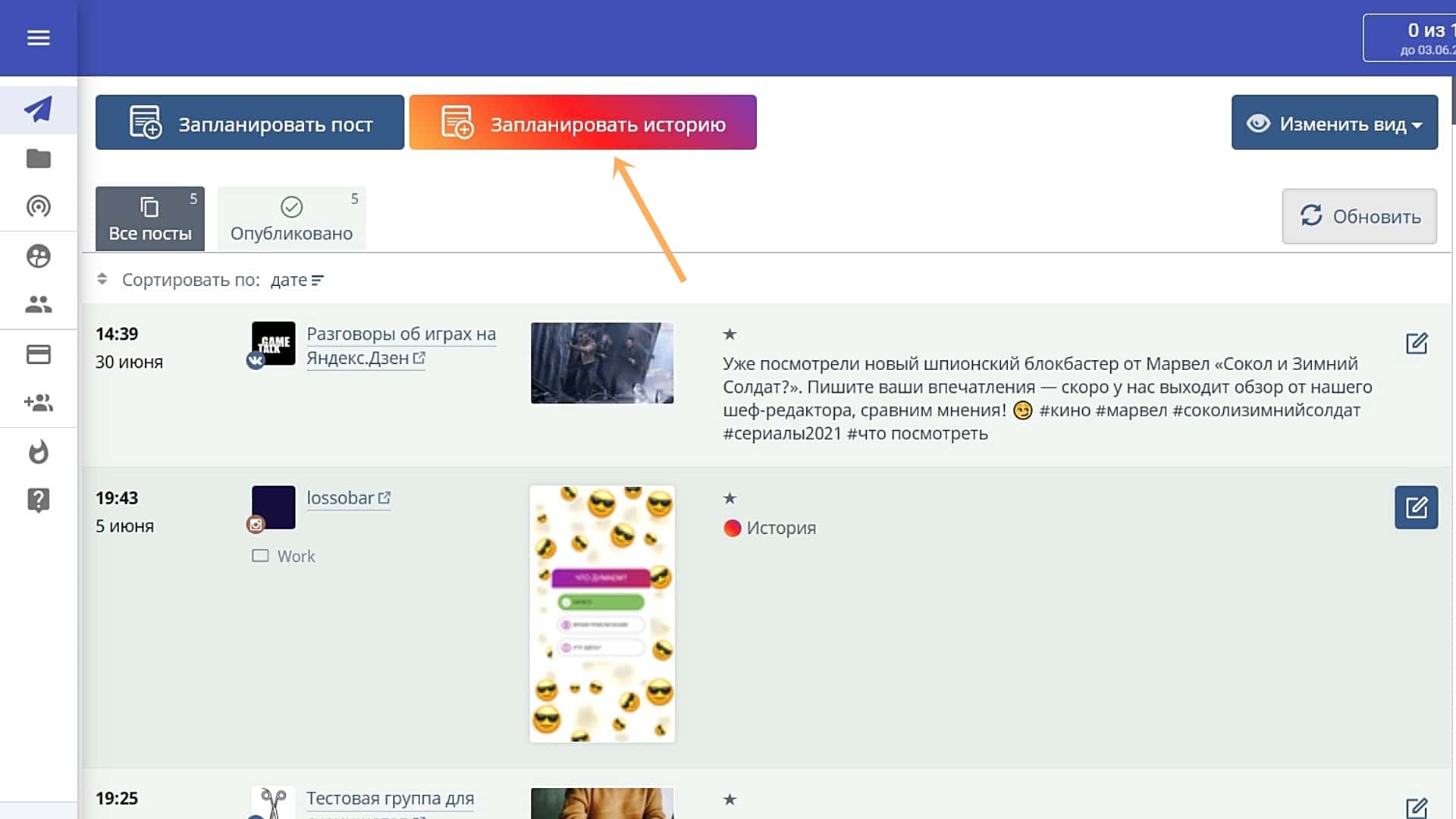Toggle star on the История post
Image resolution: width=1456 pixels, height=819 pixels.
(730, 498)
